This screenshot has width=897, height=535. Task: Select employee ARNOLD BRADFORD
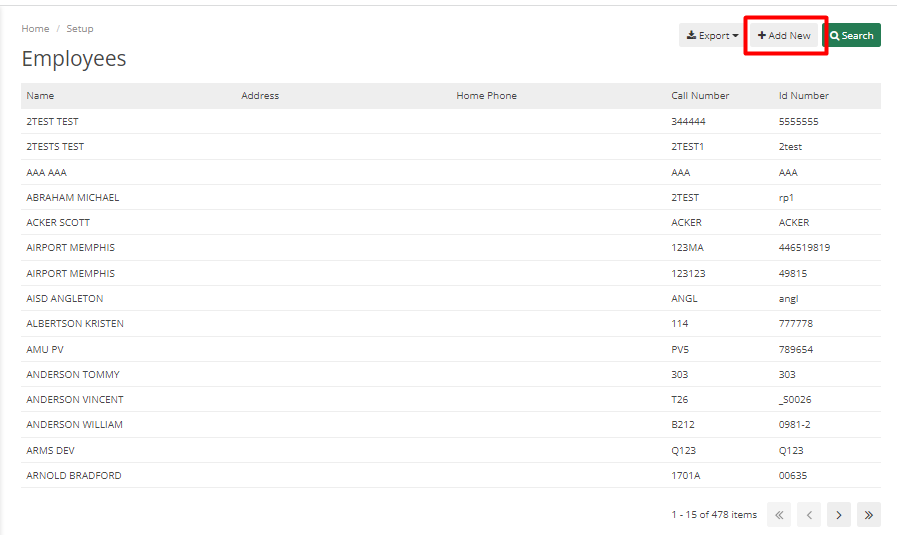click(74, 475)
